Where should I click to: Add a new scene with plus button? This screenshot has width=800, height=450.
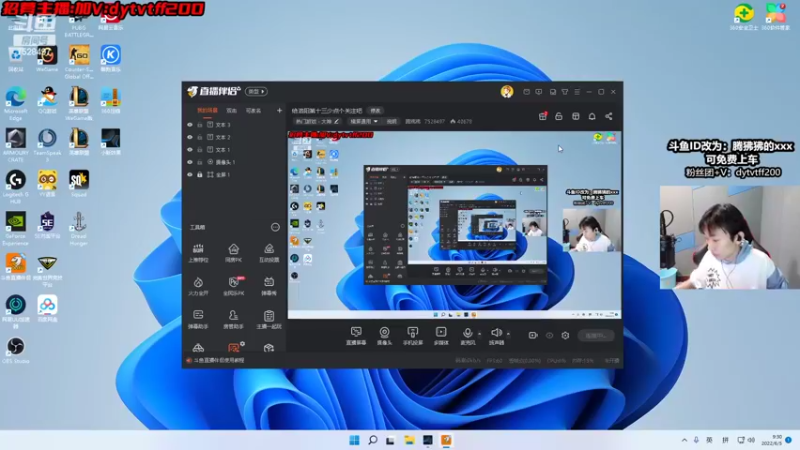coord(279,110)
